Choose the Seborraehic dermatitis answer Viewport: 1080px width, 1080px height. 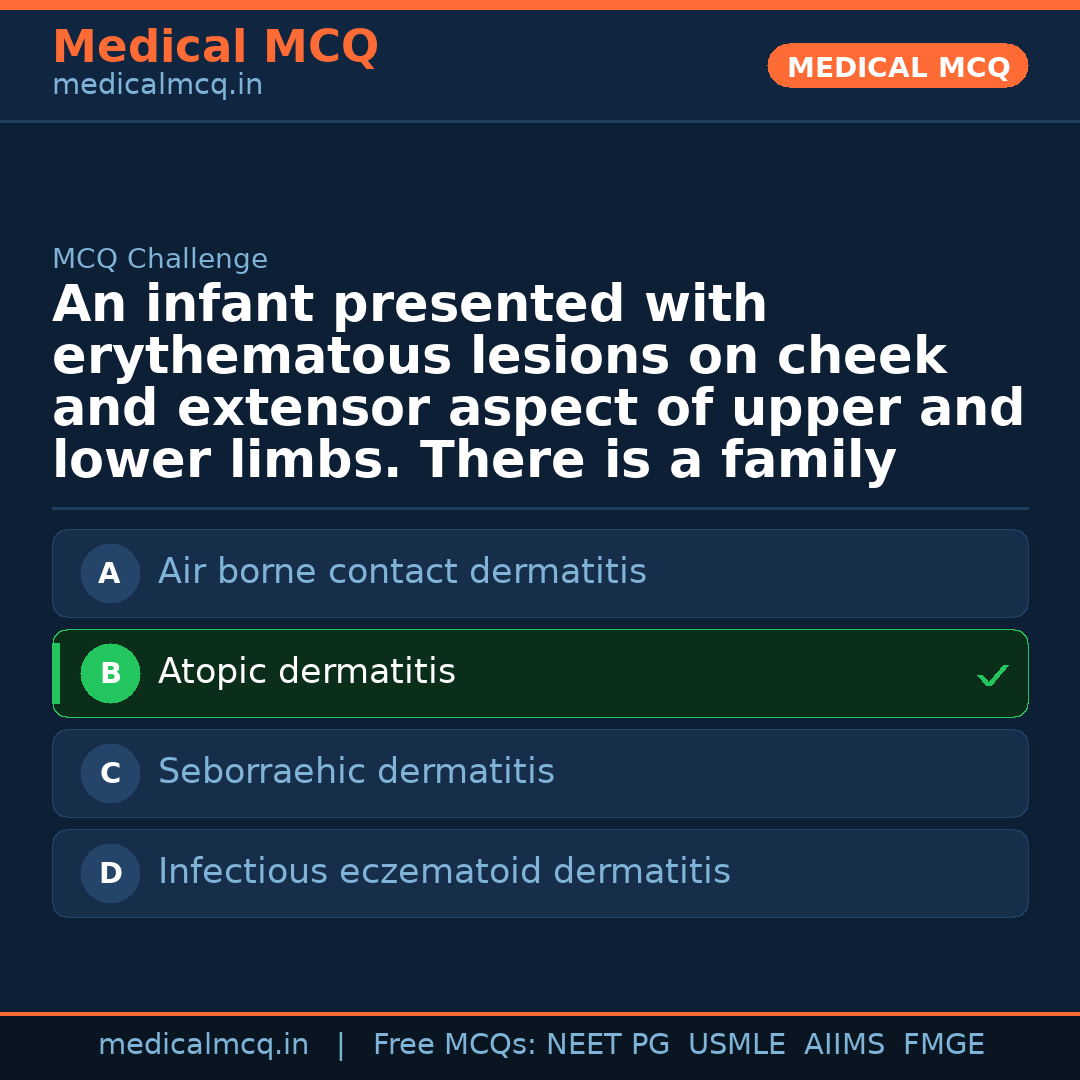(356, 772)
